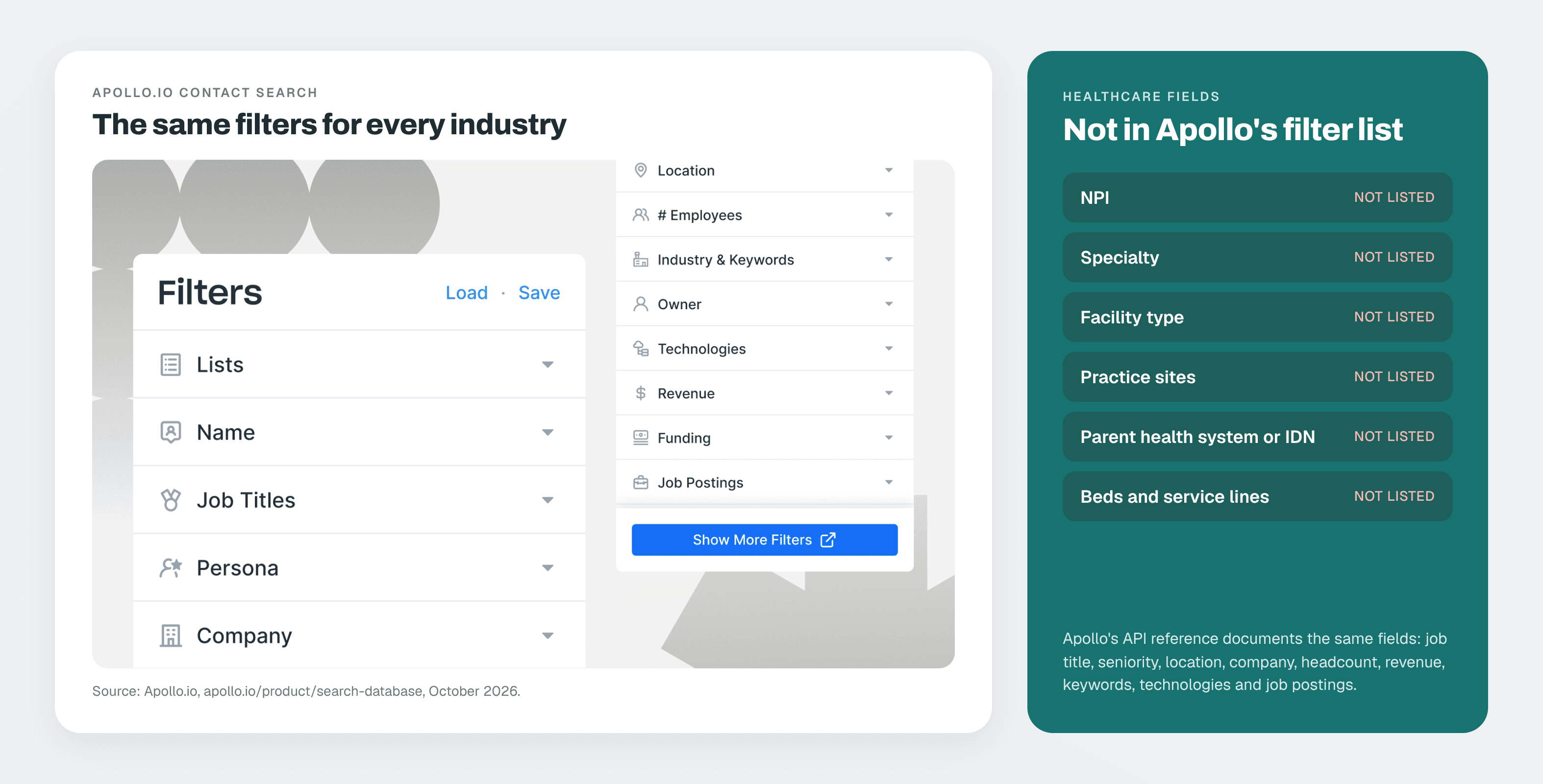Click the Revenue dollar icon
Image resolution: width=1543 pixels, height=784 pixels.
click(x=640, y=393)
